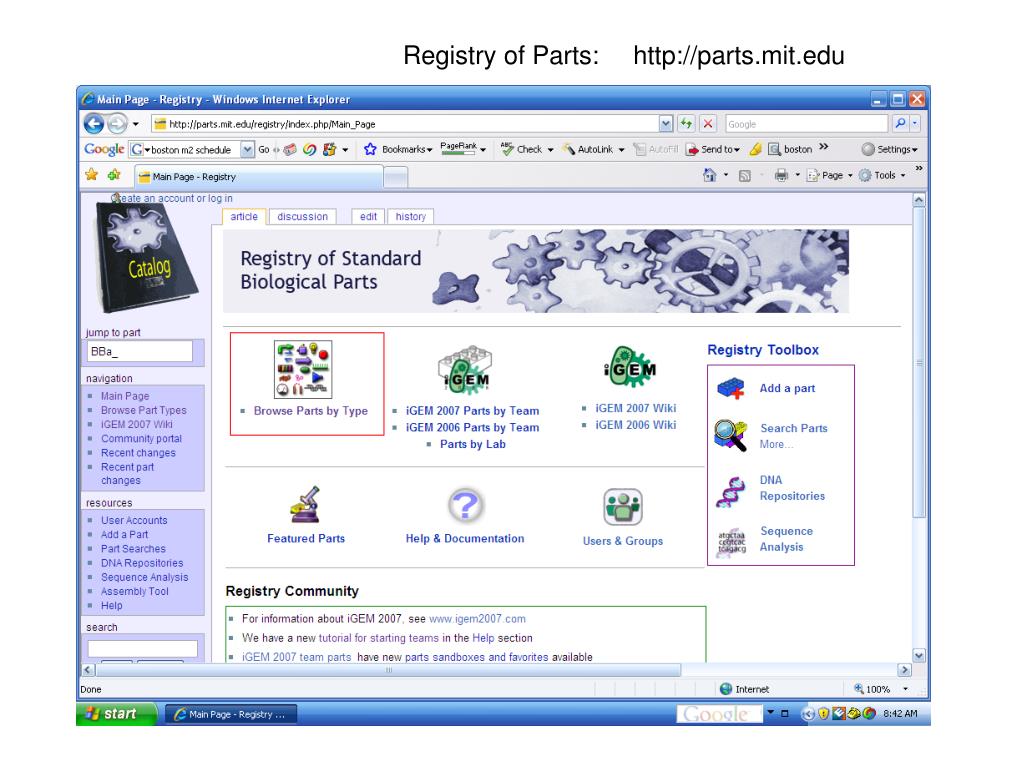Viewport: 1024px width, 768px height.
Task: Click the Add a part brick icon
Action: tap(731, 389)
